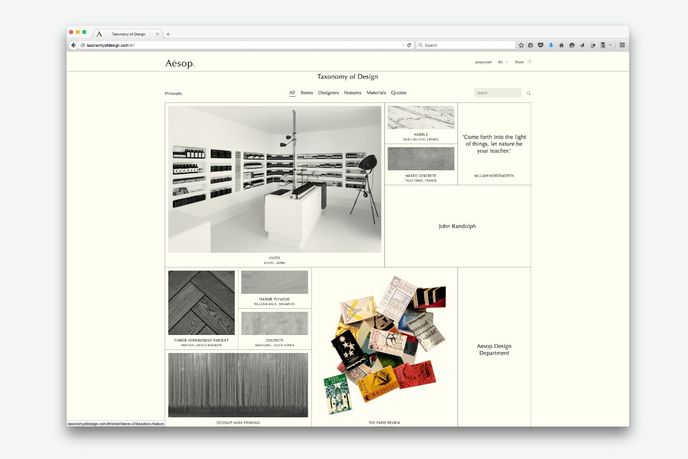Open the Pocket icon in the toolbar
Image resolution: width=688 pixels, height=459 pixels.
(541, 45)
